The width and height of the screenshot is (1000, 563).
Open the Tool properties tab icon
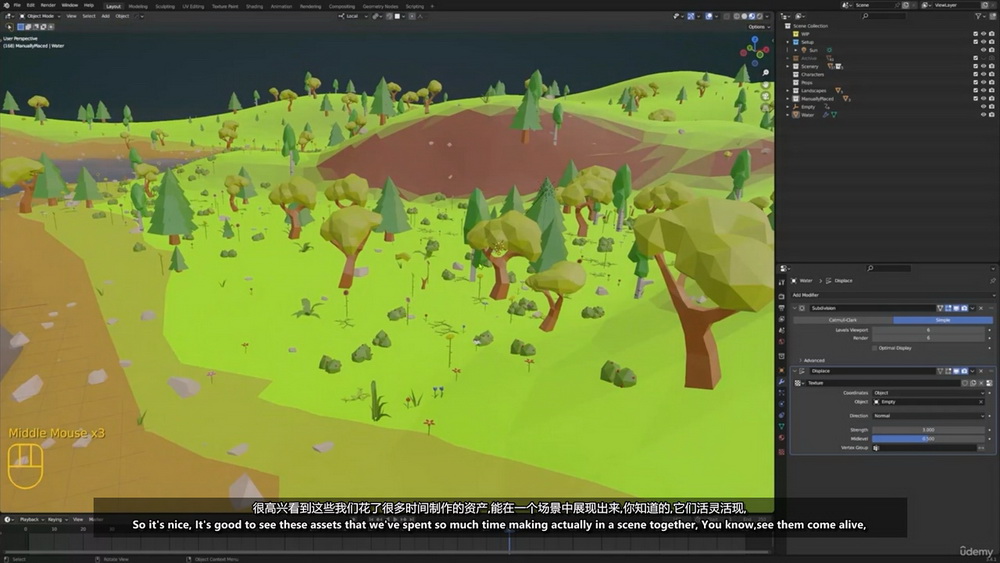tap(781, 282)
